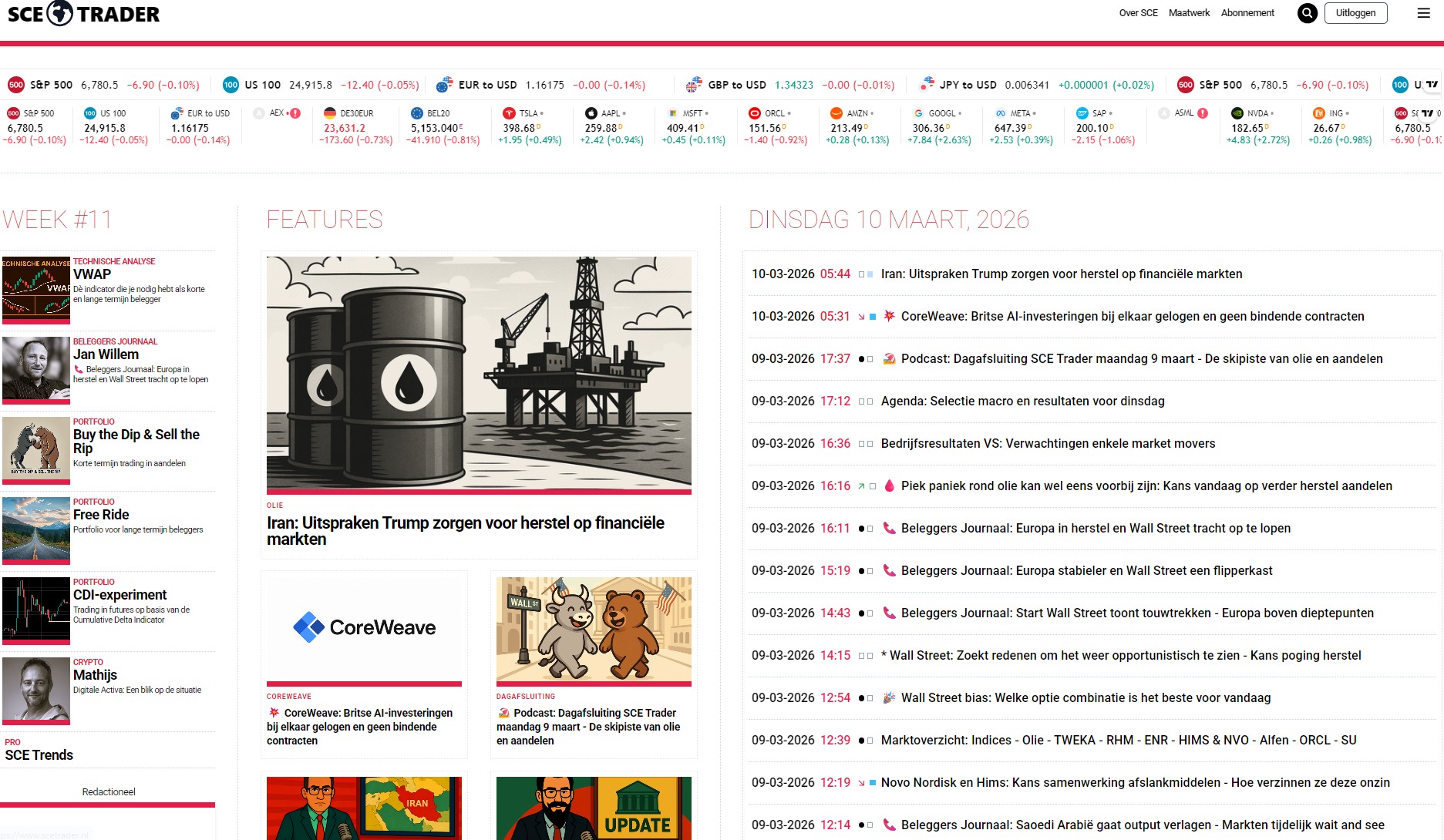Open Bedrijfsresultaten VS: Verwachtingen headline

point(1048,443)
